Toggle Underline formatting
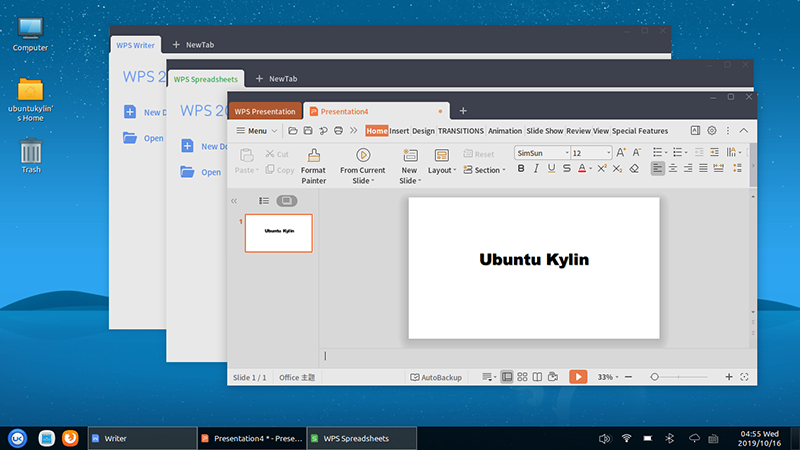The height and width of the screenshot is (450, 800). tap(551, 168)
